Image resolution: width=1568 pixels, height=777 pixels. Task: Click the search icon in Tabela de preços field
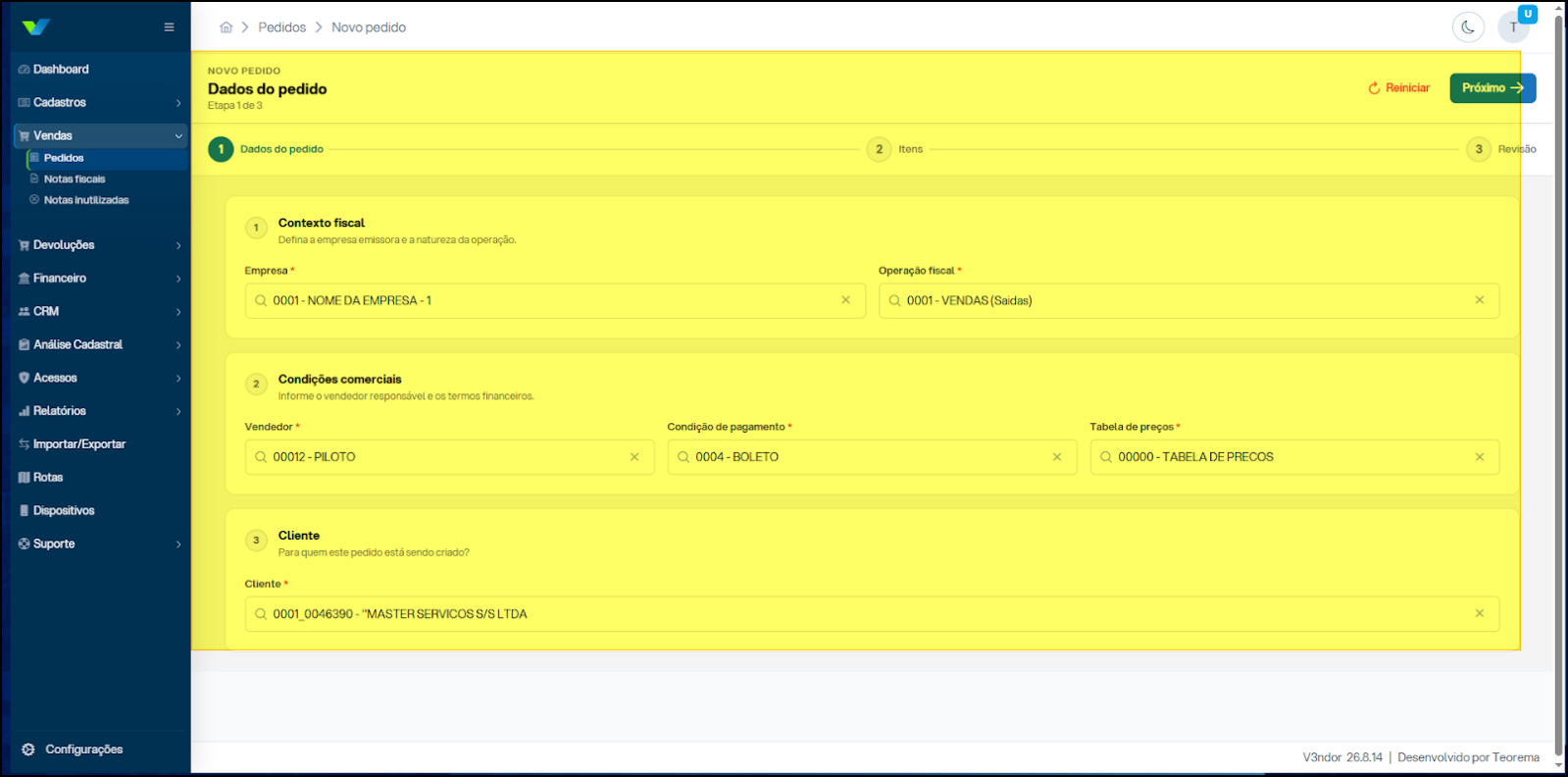tap(1106, 457)
